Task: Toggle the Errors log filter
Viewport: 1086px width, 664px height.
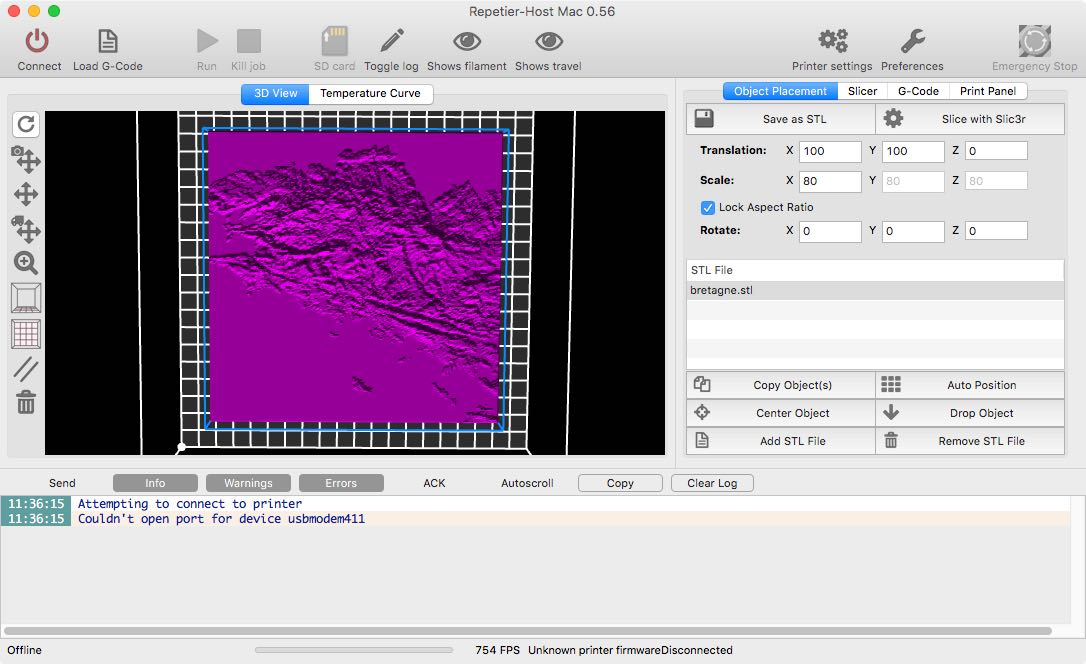Action: tap(341, 483)
